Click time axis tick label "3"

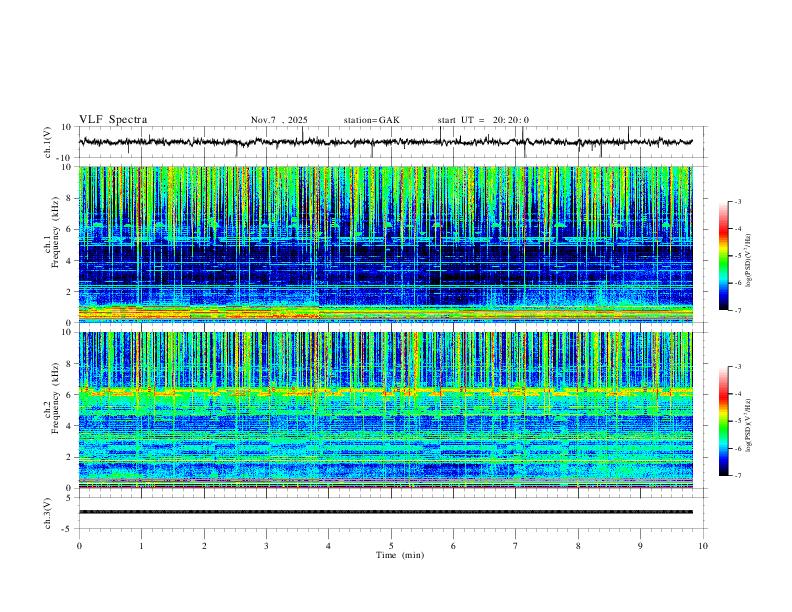click(266, 546)
